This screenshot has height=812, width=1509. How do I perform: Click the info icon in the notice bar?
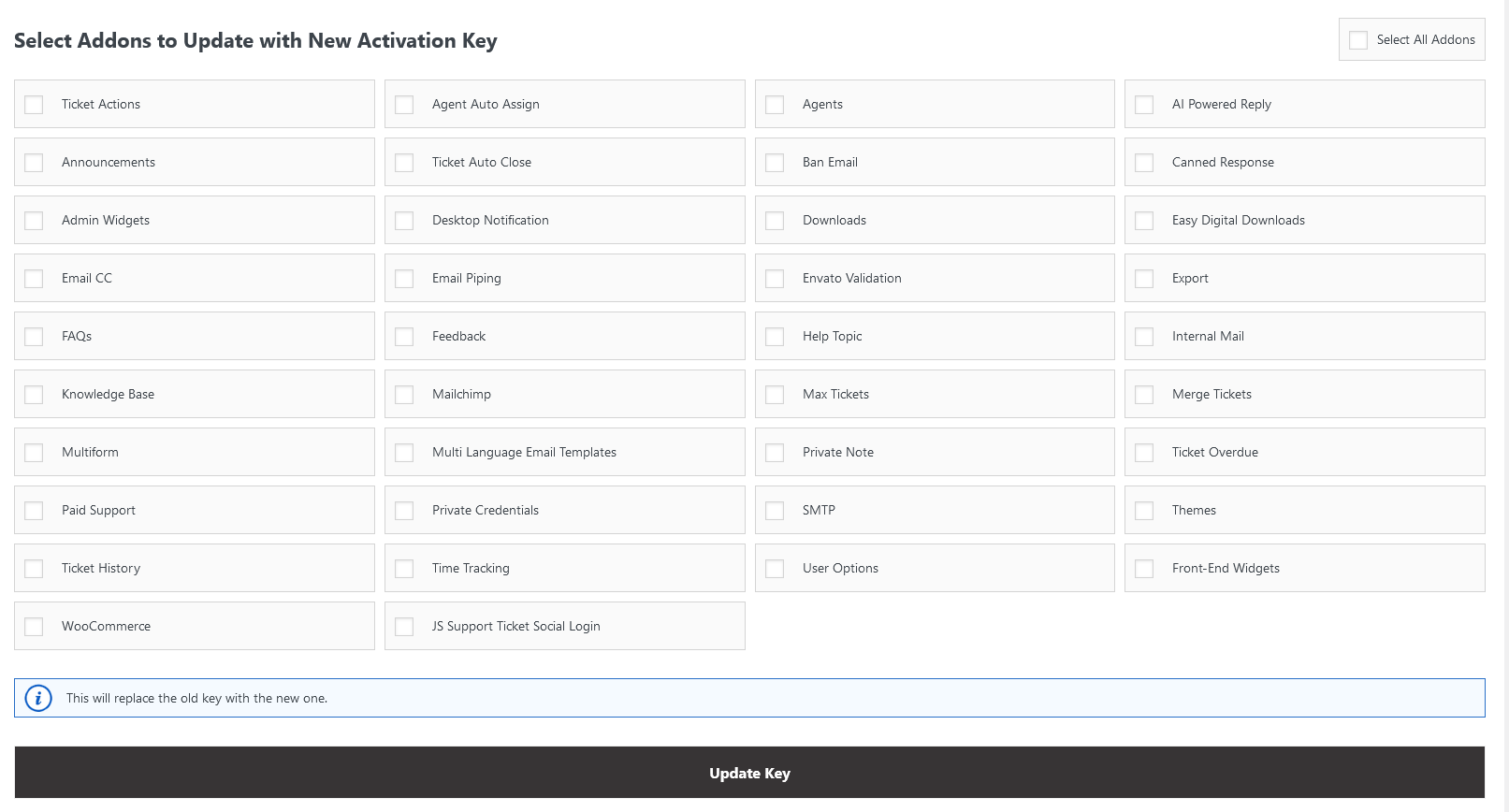coord(38,698)
